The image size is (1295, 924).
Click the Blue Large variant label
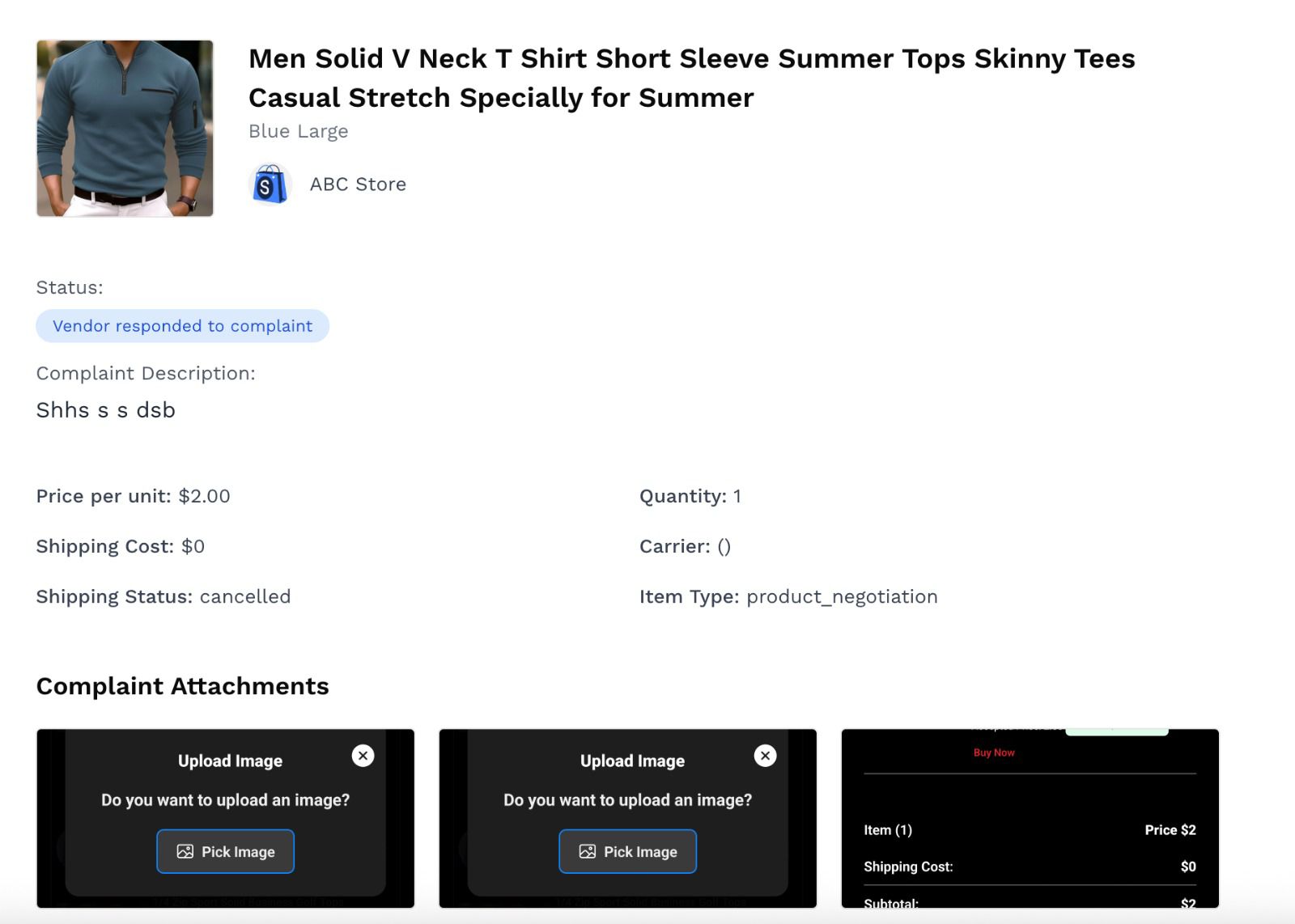(x=298, y=131)
